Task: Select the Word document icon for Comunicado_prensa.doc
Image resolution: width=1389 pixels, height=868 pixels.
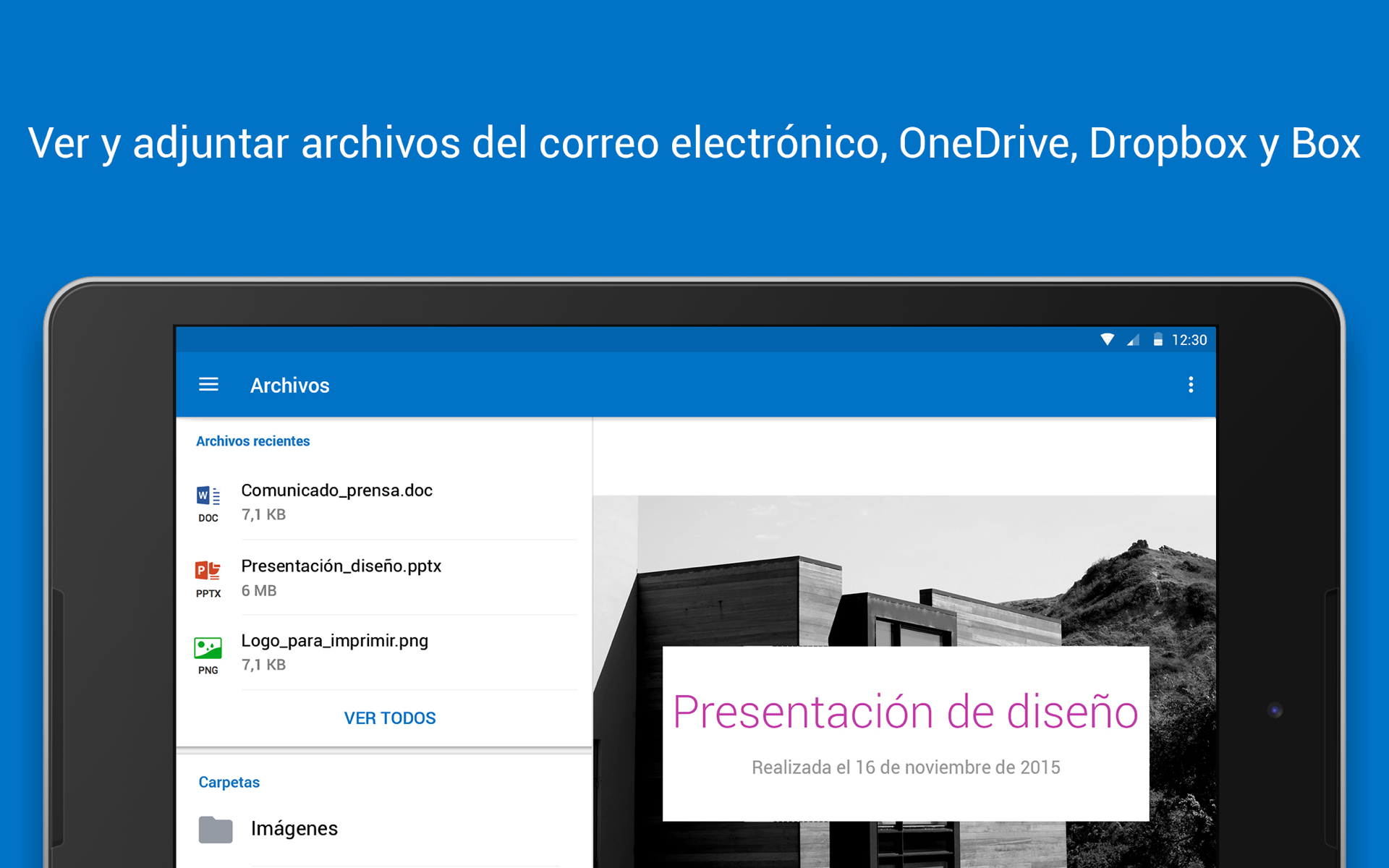Action: coord(208,496)
